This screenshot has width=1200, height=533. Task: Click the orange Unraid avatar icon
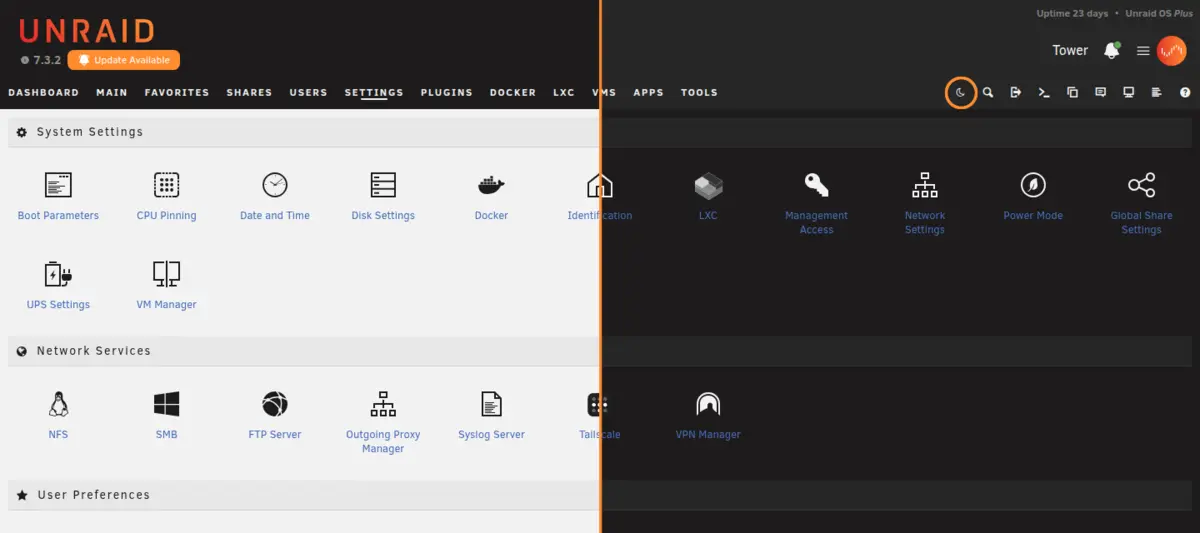(x=1171, y=51)
